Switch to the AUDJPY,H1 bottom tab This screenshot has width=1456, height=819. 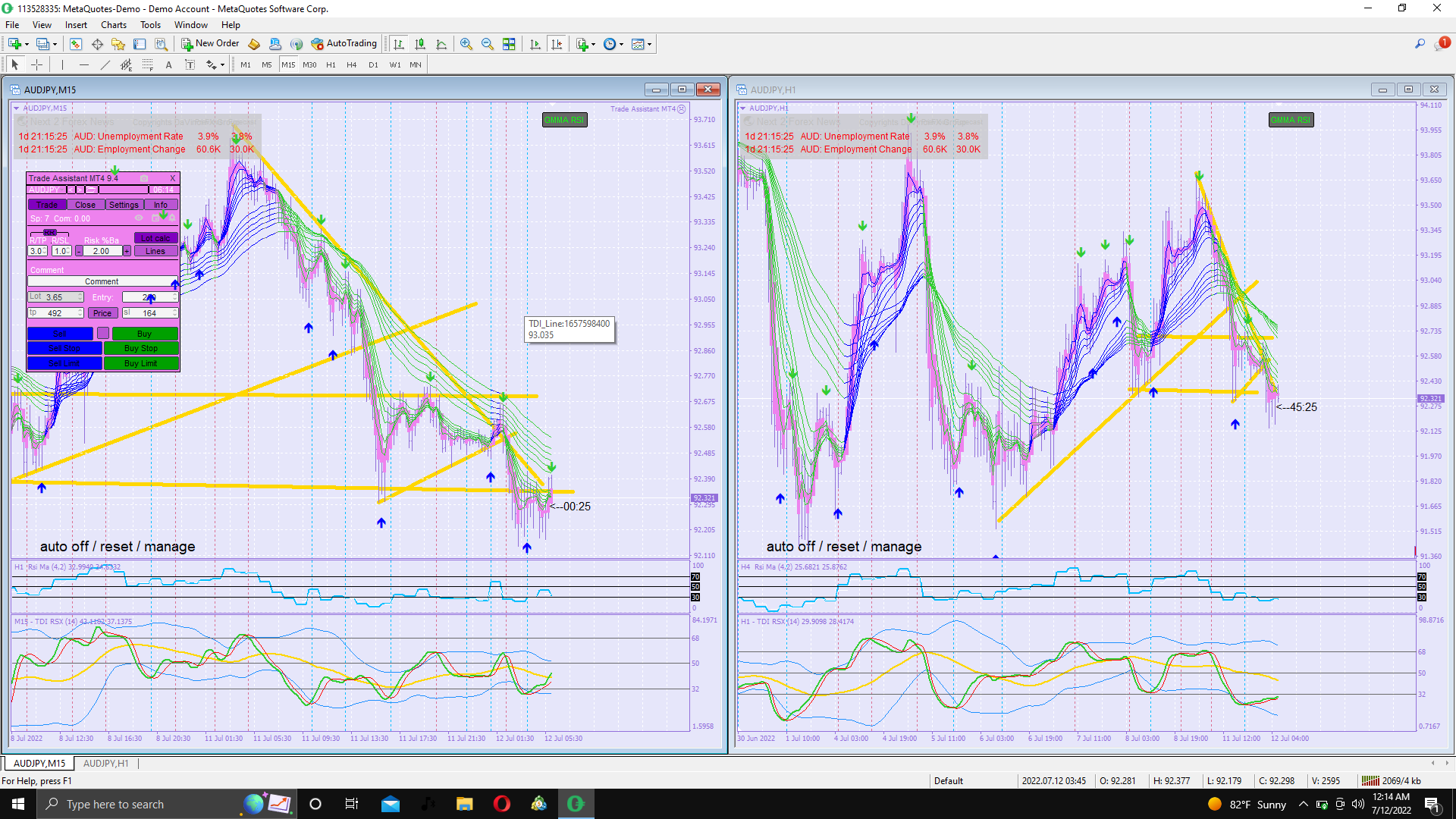[105, 764]
